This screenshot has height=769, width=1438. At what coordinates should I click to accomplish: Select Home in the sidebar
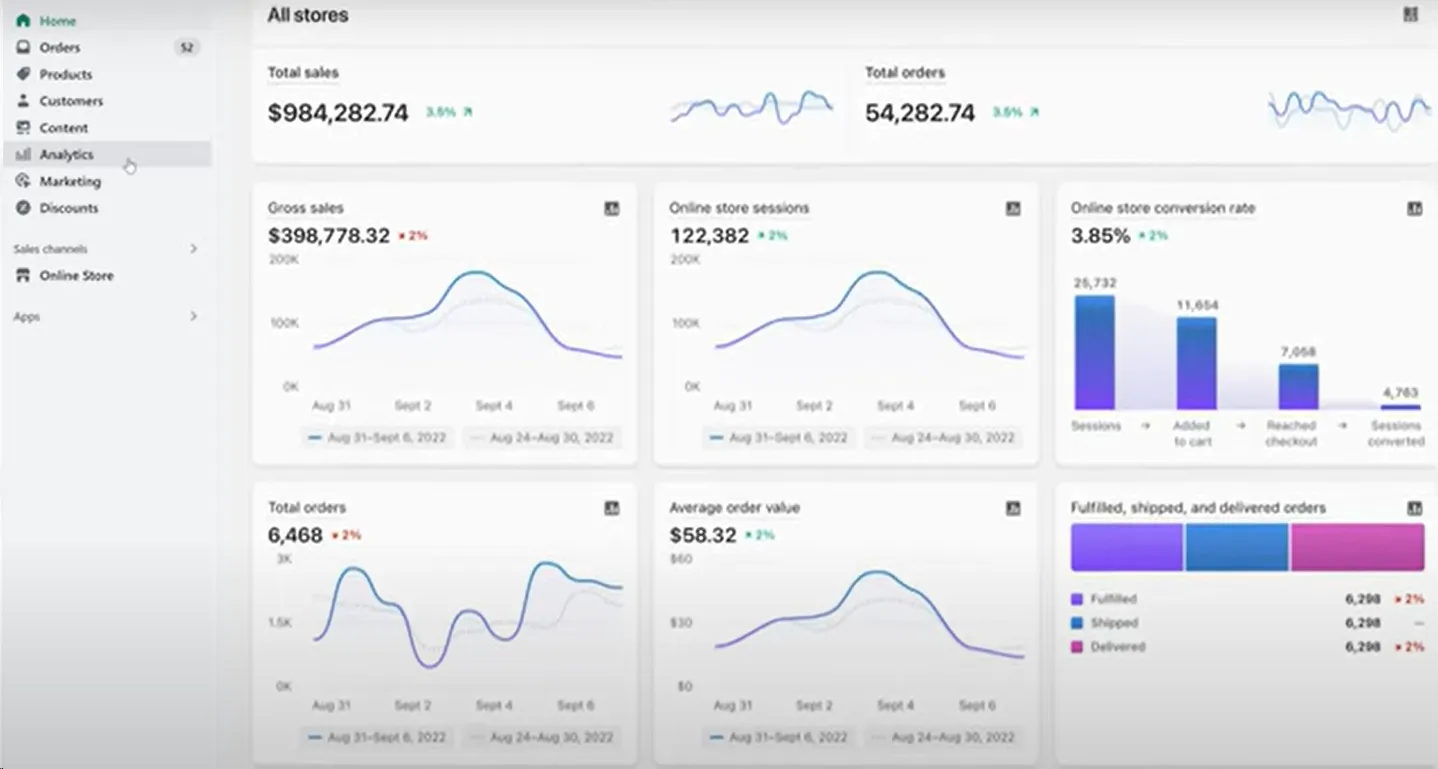point(57,20)
